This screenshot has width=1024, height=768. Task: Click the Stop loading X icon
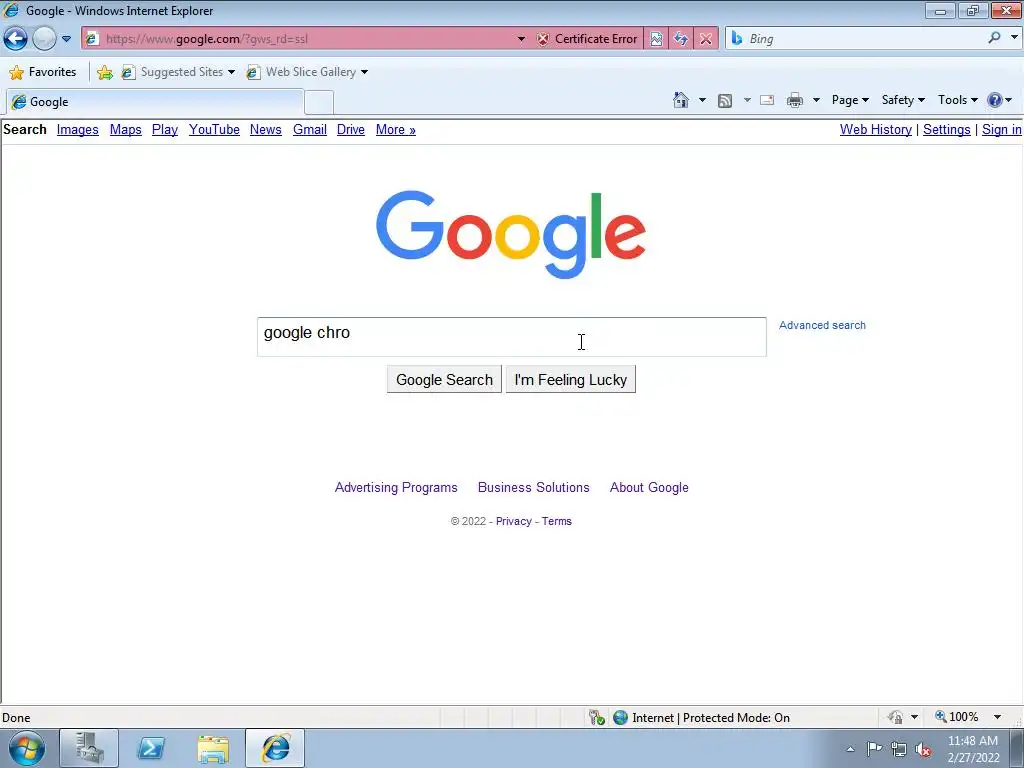point(706,39)
